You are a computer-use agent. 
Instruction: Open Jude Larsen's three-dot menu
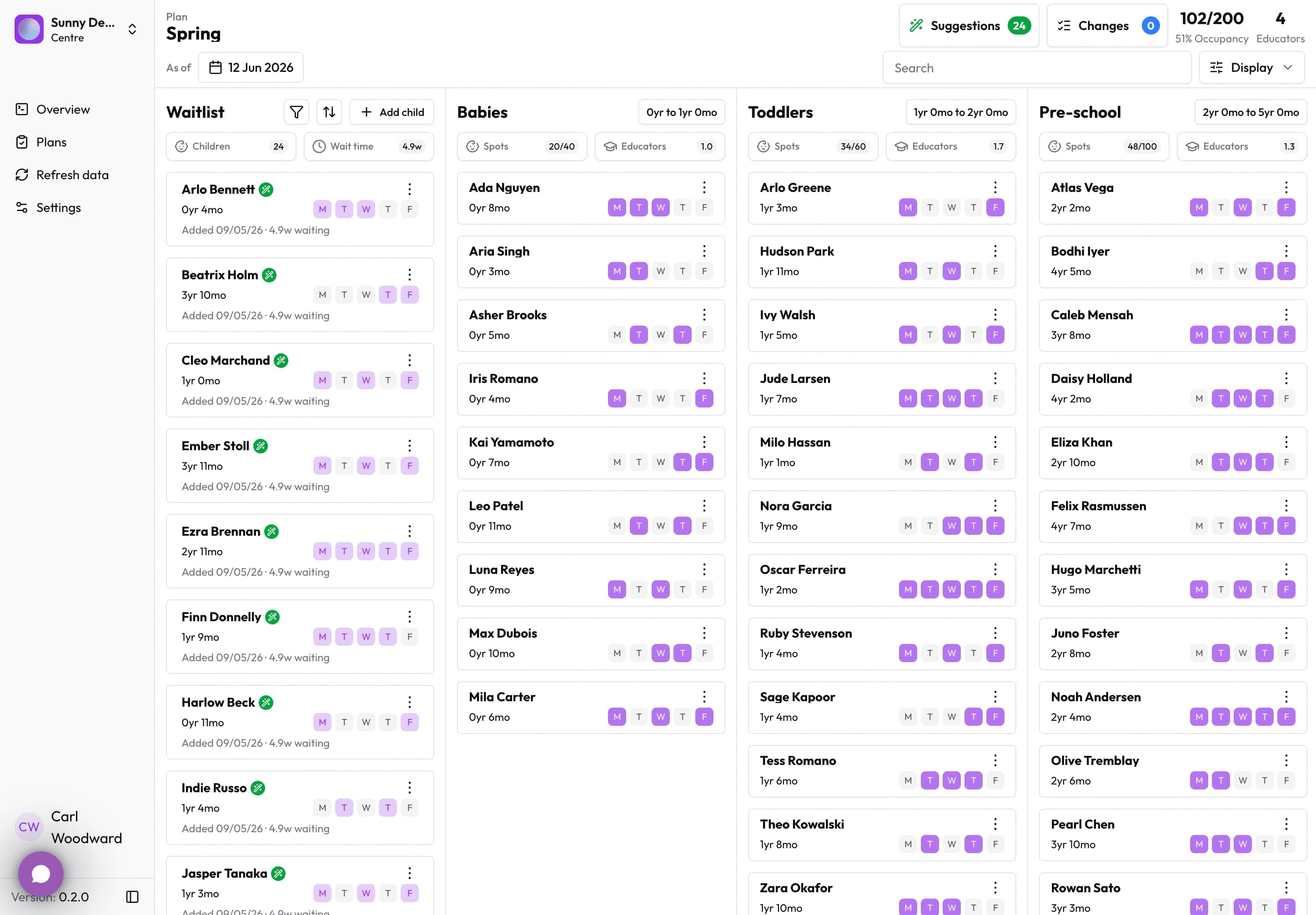995,378
